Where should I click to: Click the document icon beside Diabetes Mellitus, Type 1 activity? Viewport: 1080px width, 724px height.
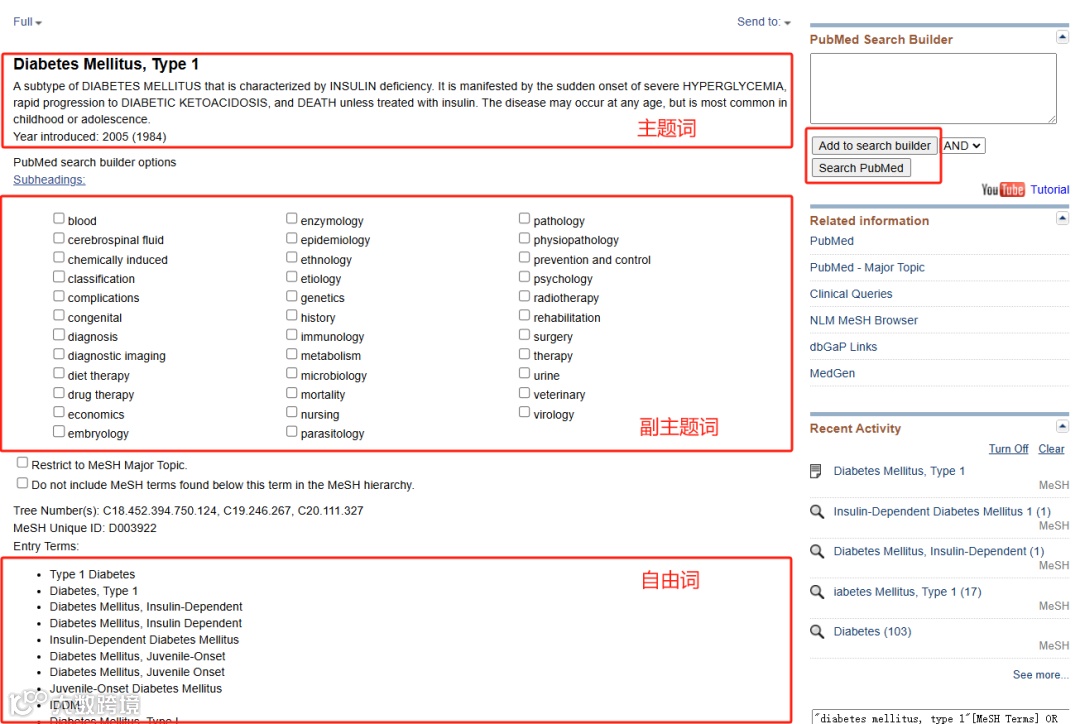point(816,471)
